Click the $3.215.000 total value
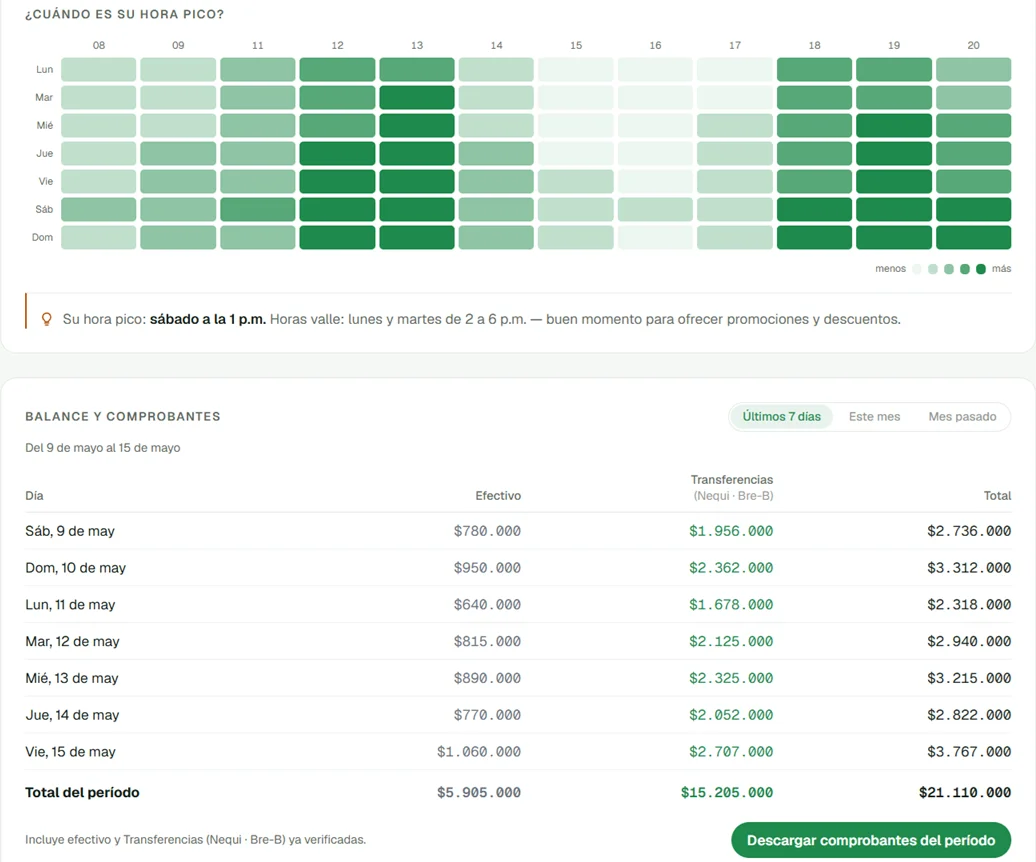The height and width of the screenshot is (862, 1036). [x=969, y=678]
